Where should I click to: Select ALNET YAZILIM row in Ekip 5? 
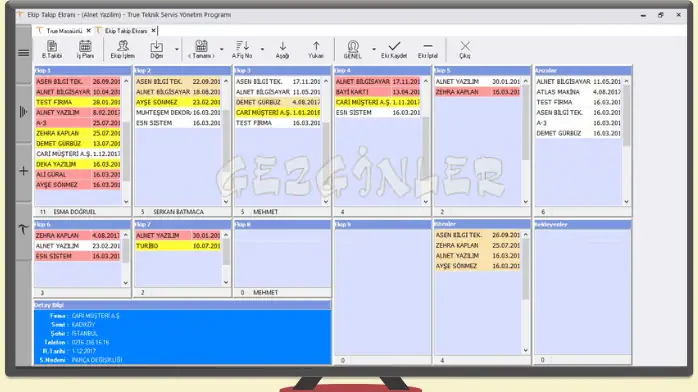(x=477, y=82)
